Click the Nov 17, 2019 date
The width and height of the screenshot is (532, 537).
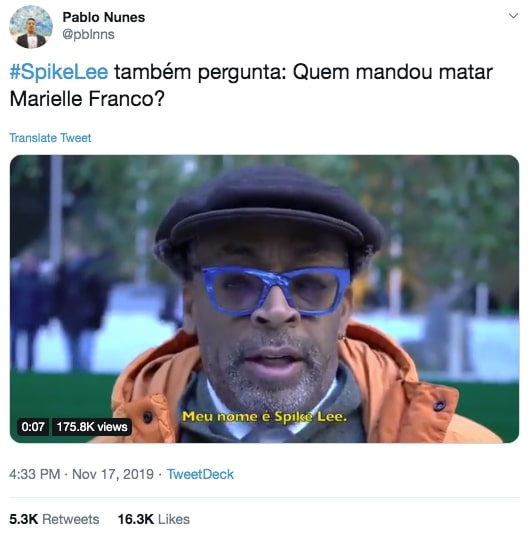click(x=113, y=474)
